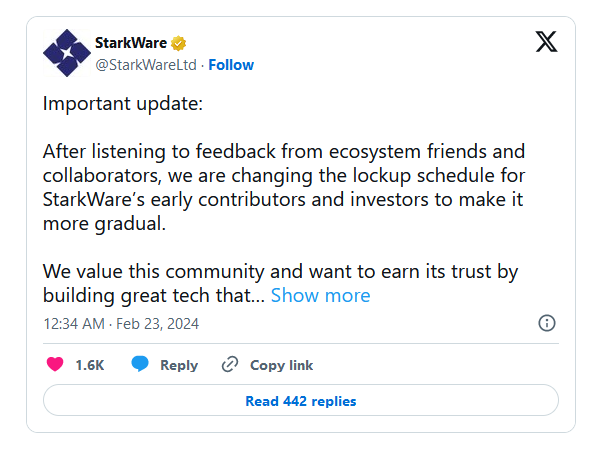Like the tweet with the heart icon
This screenshot has height=450, width=600.
56,364
